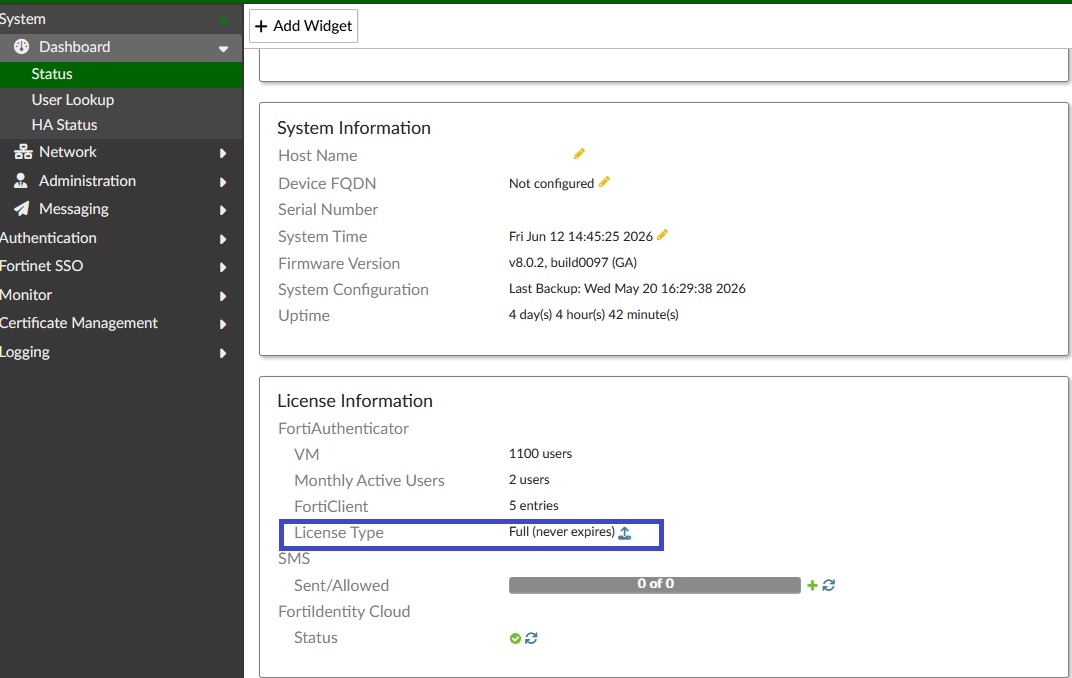This screenshot has width=1072, height=678.
Task: Expand the Administration submenu arrow
Action: [223, 182]
